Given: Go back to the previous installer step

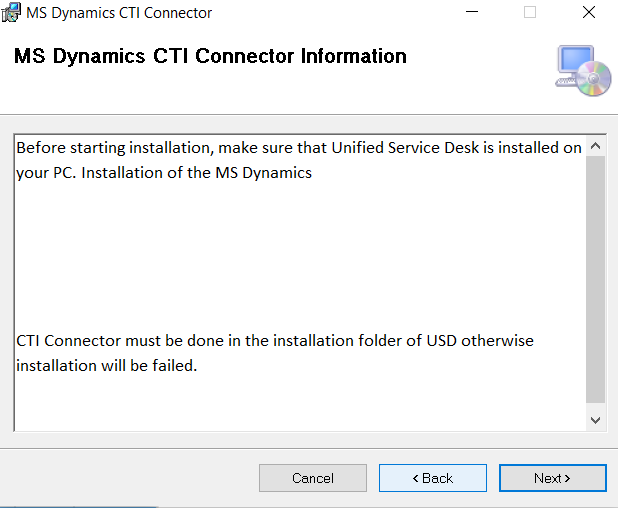Looking at the screenshot, I should 432,478.
